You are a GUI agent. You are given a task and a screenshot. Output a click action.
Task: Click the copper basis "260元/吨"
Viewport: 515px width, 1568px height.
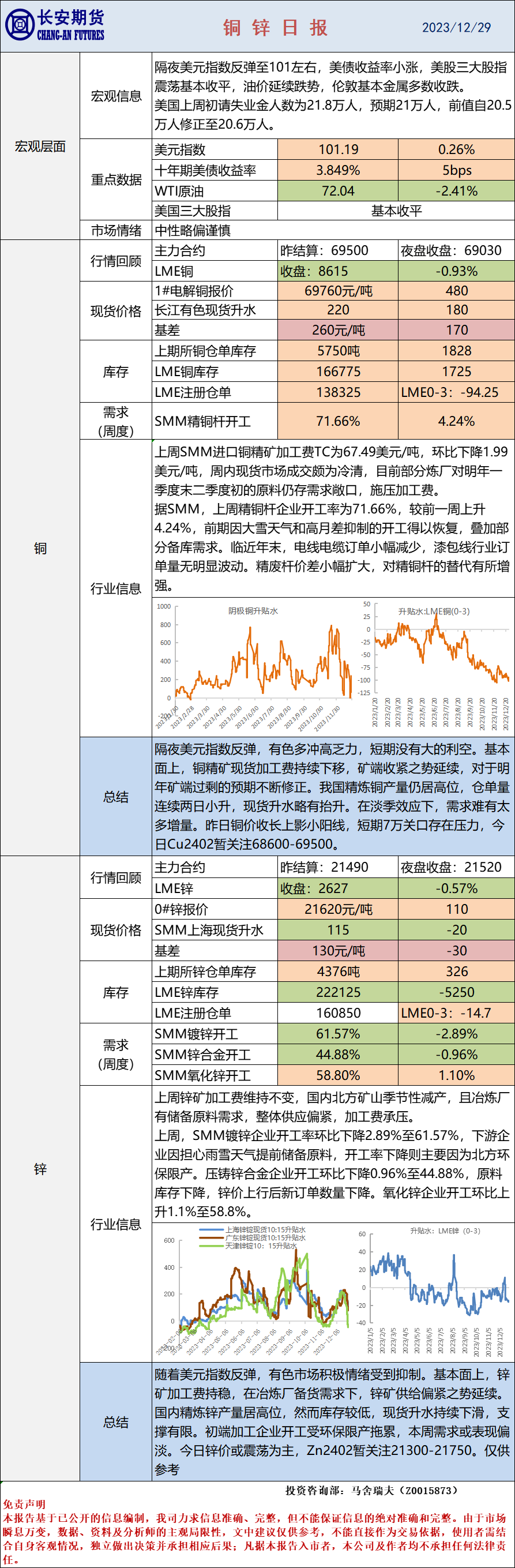click(x=338, y=330)
